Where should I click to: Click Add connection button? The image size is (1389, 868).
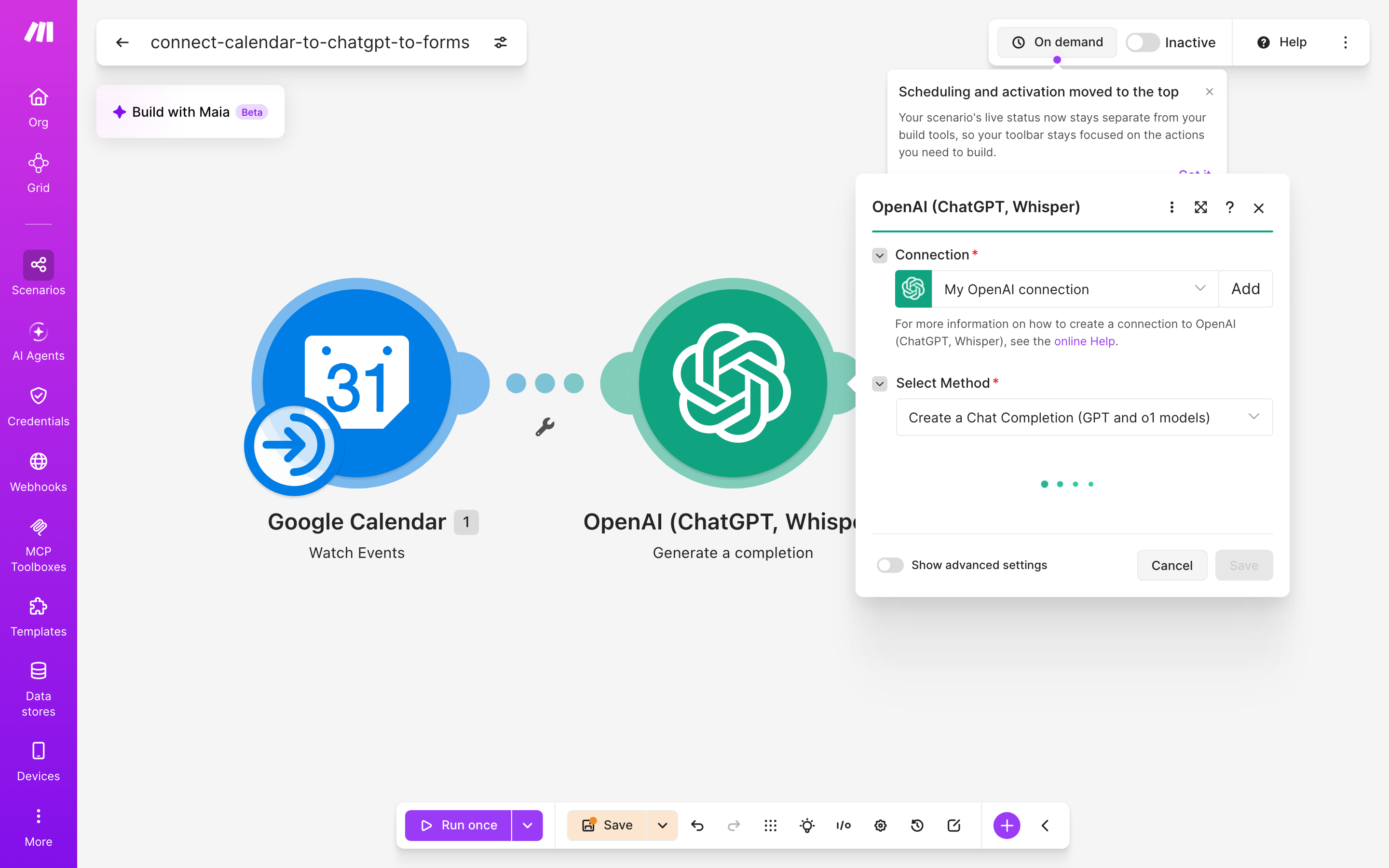(x=1245, y=289)
